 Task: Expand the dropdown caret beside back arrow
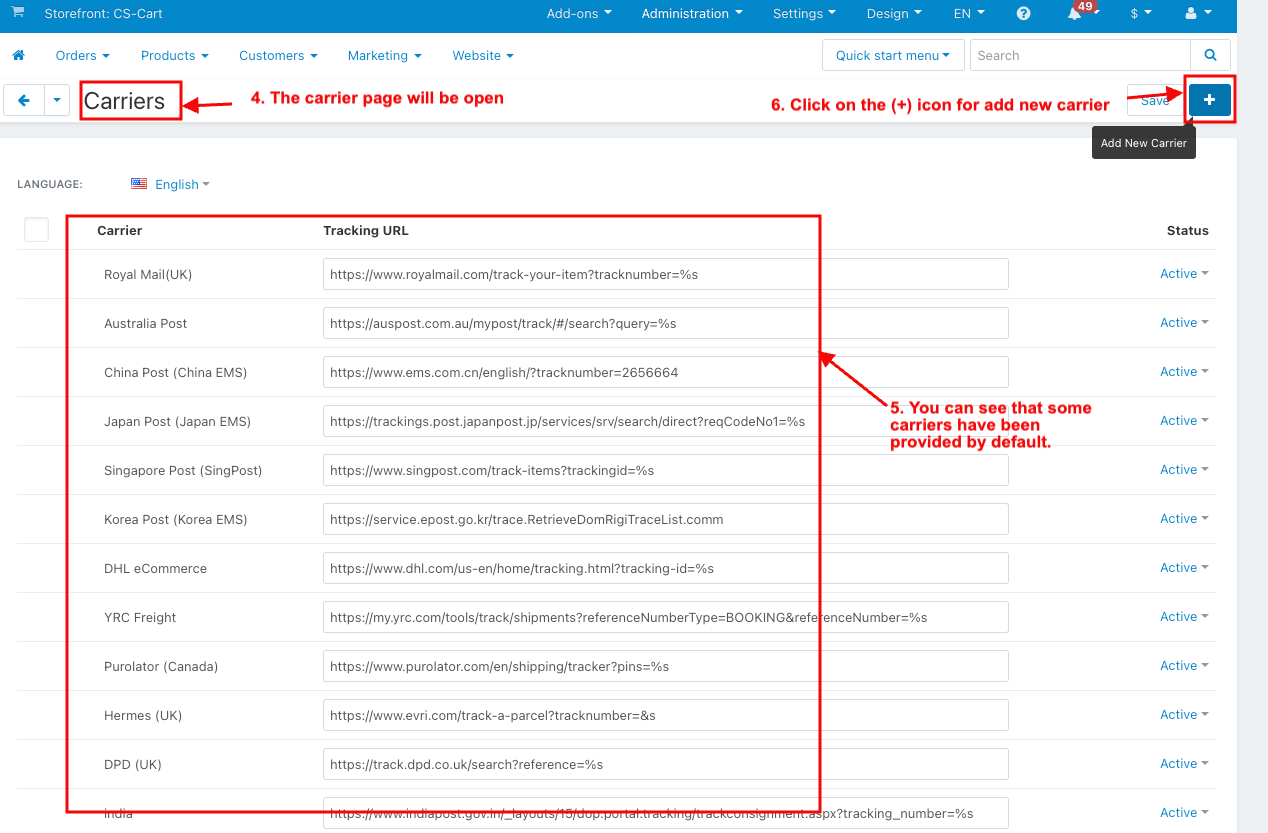[x=57, y=100]
